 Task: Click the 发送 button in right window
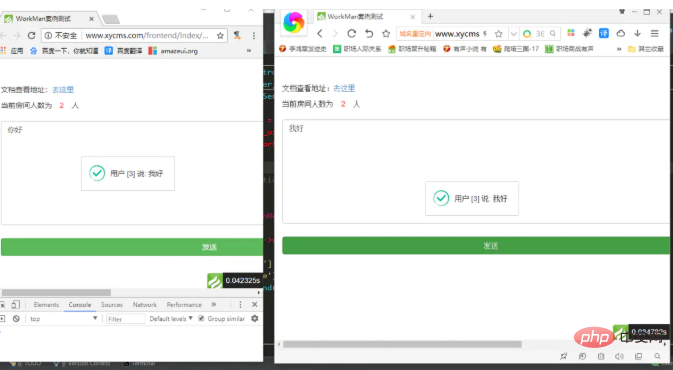[476, 246]
